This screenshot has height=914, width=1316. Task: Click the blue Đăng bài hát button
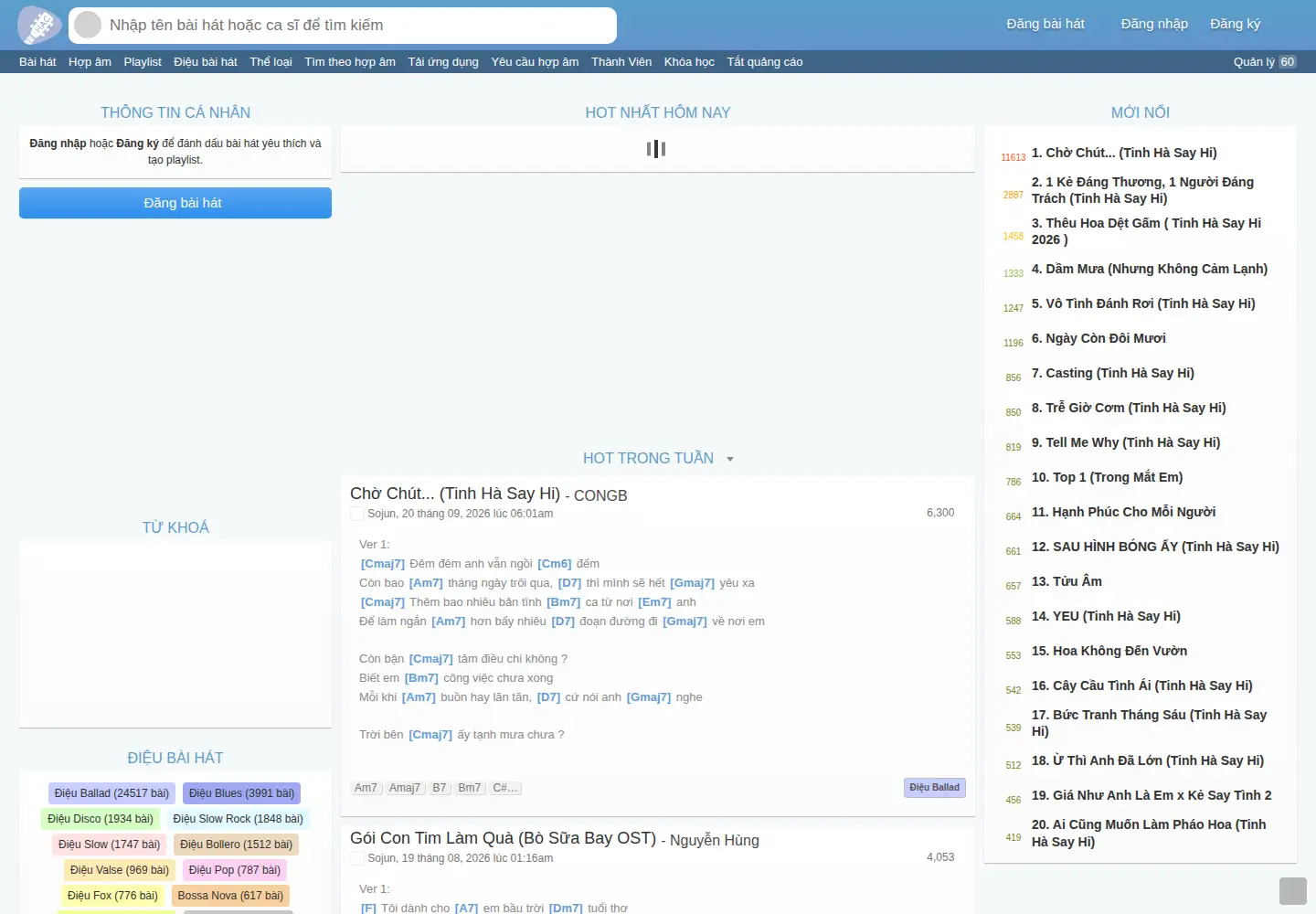[x=175, y=203]
